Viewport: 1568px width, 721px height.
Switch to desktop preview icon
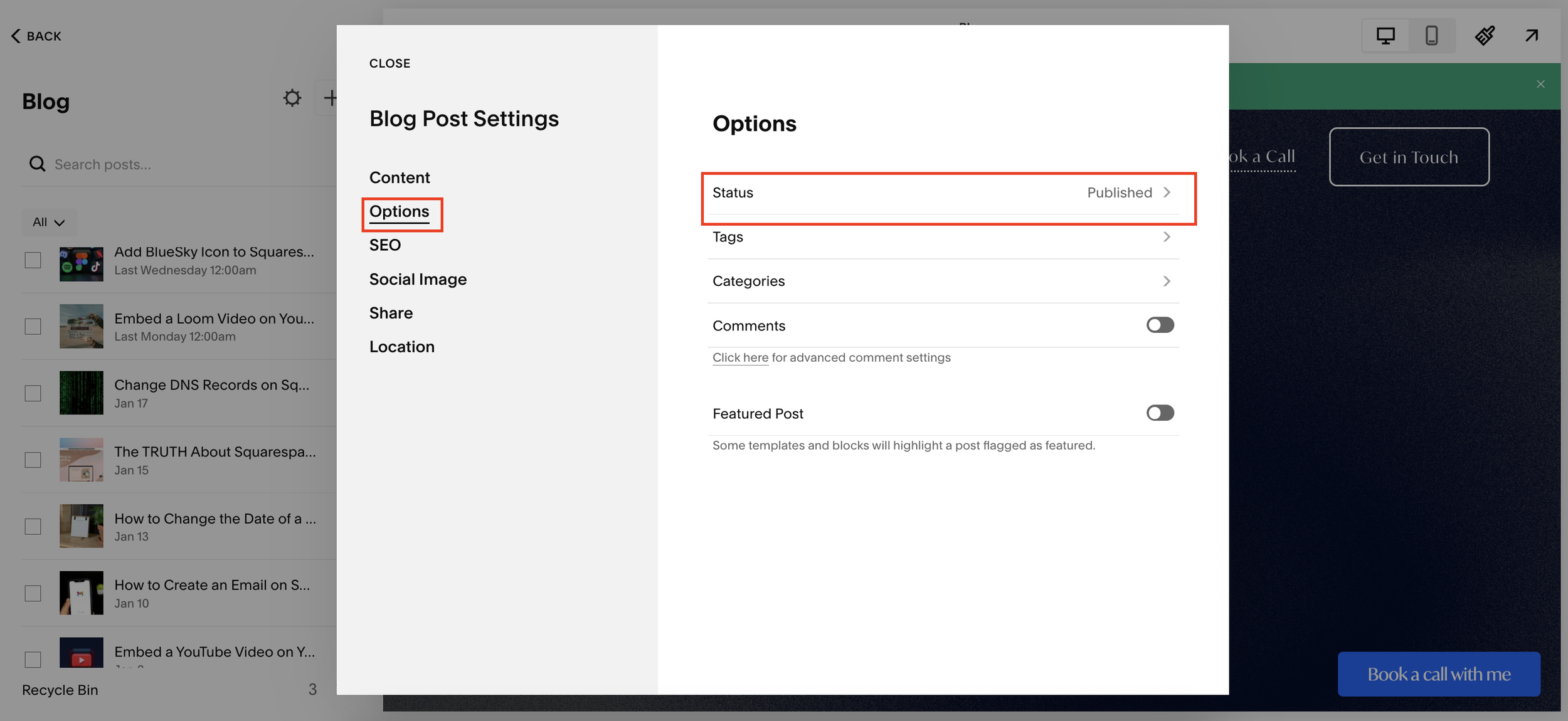[x=1385, y=36]
